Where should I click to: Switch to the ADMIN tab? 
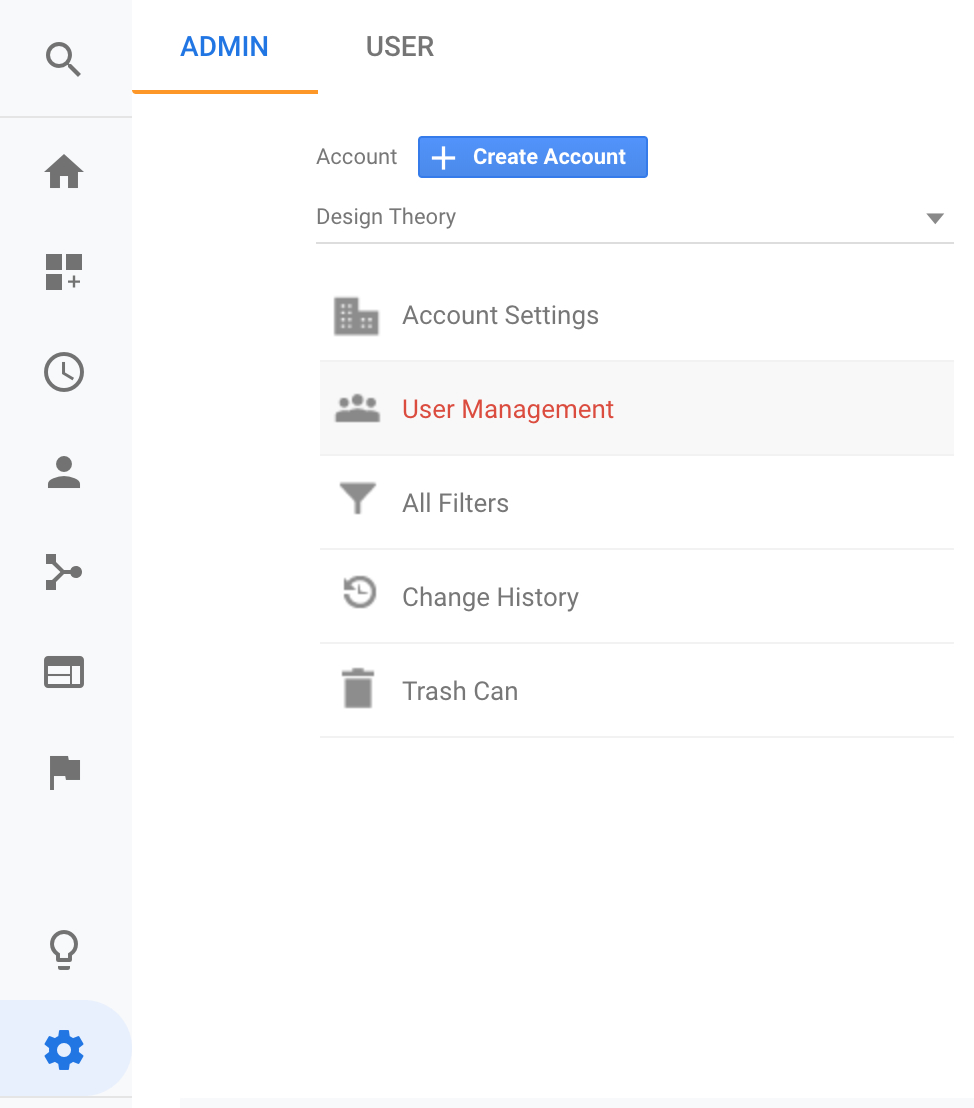[x=225, y=47]
